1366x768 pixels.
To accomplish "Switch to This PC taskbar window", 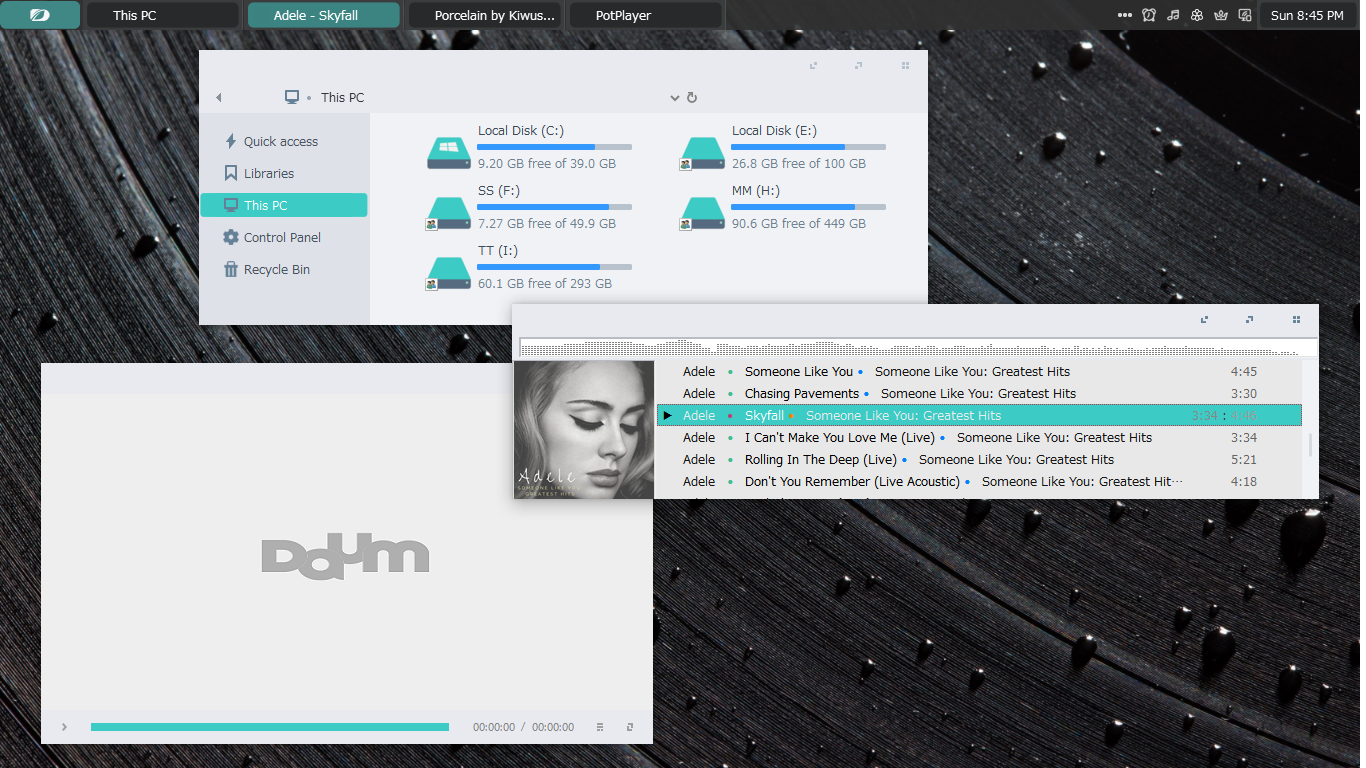I will pyautogui.click(x=162, y=15).
